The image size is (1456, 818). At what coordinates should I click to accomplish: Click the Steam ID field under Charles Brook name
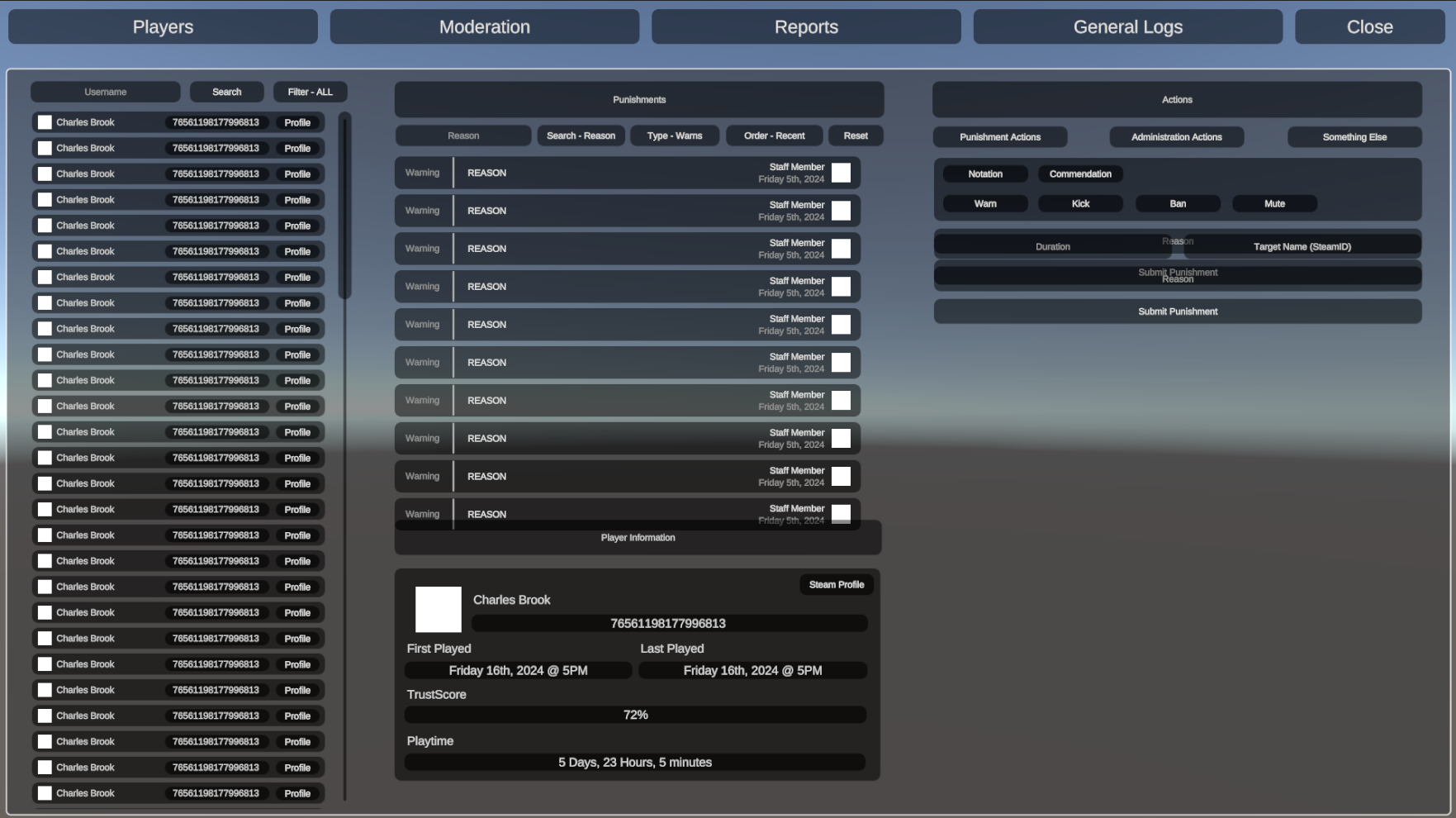point(669,623)
